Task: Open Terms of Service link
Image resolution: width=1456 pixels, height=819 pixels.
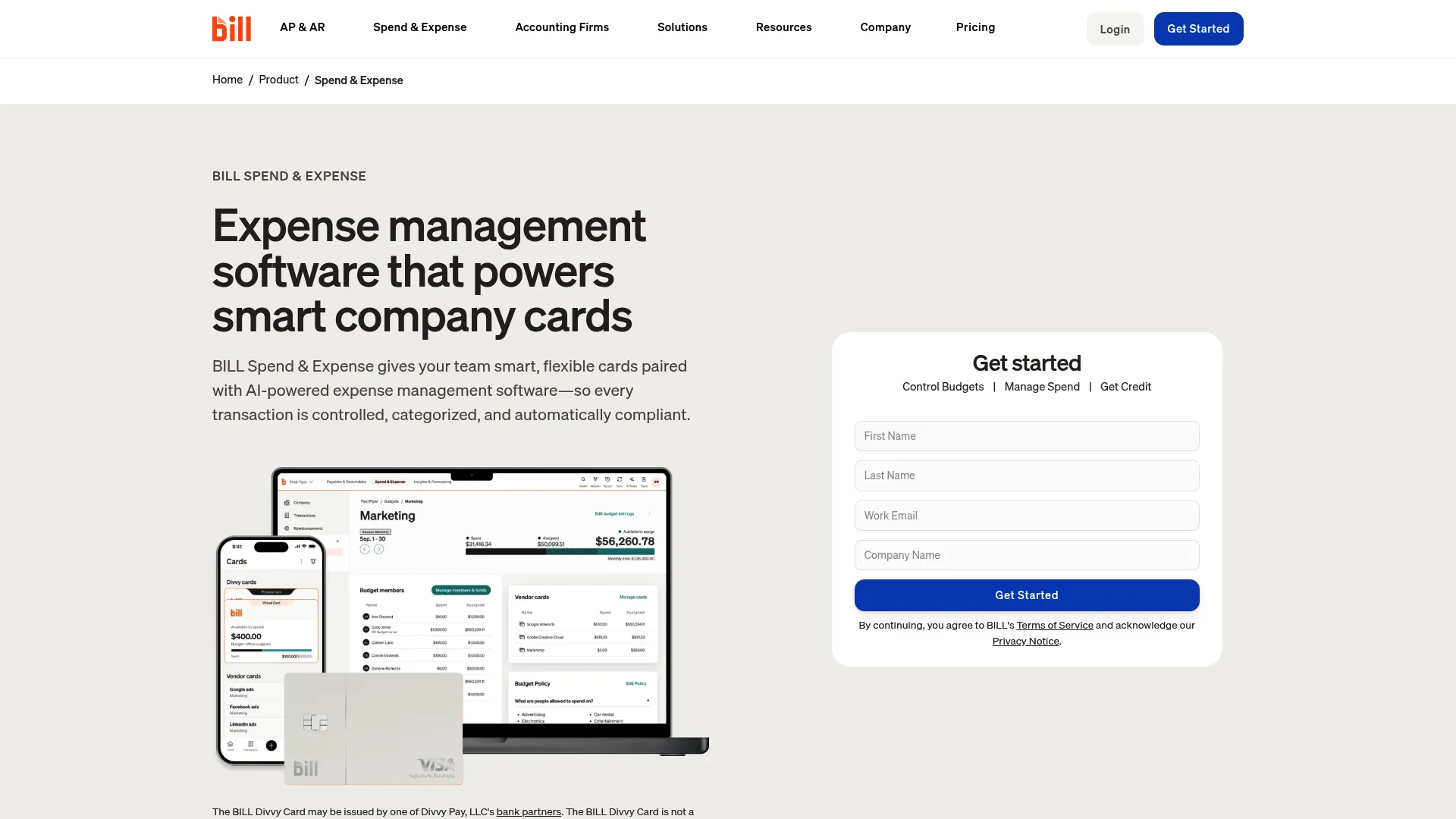Action: tap(1055, 626)
